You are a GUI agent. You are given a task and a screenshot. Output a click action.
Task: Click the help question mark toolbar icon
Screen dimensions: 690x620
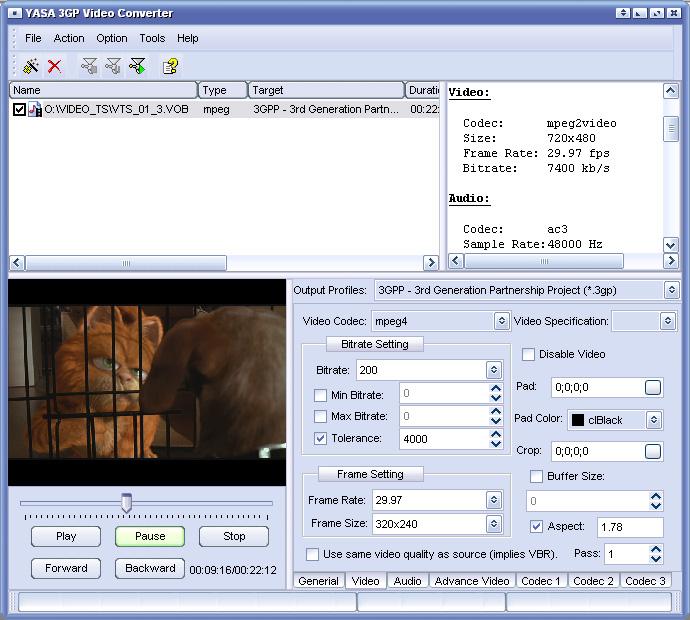pos(170,66)
